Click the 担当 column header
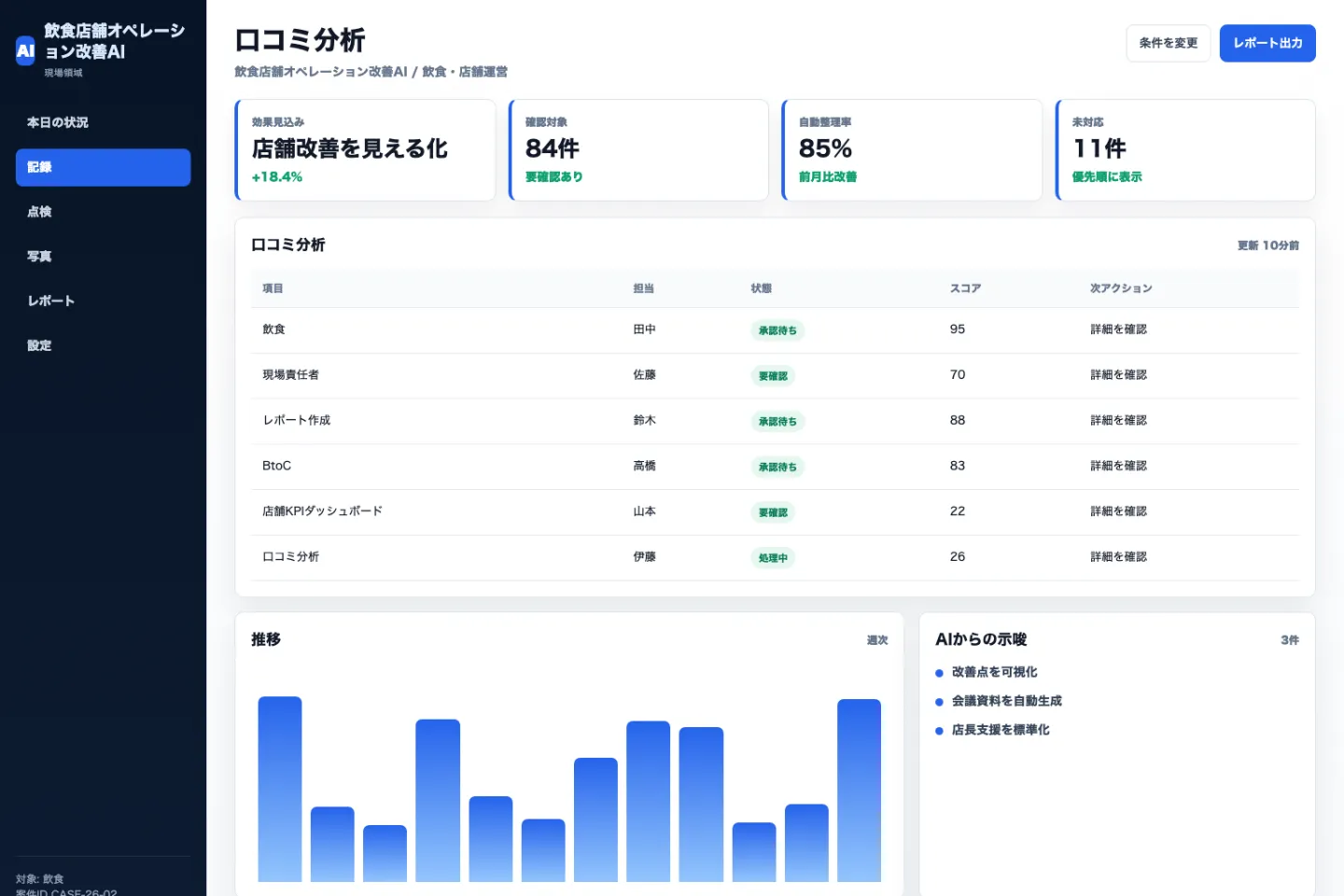The height and width of the screenshot is (896, 1344). click(x=643, y=288)
